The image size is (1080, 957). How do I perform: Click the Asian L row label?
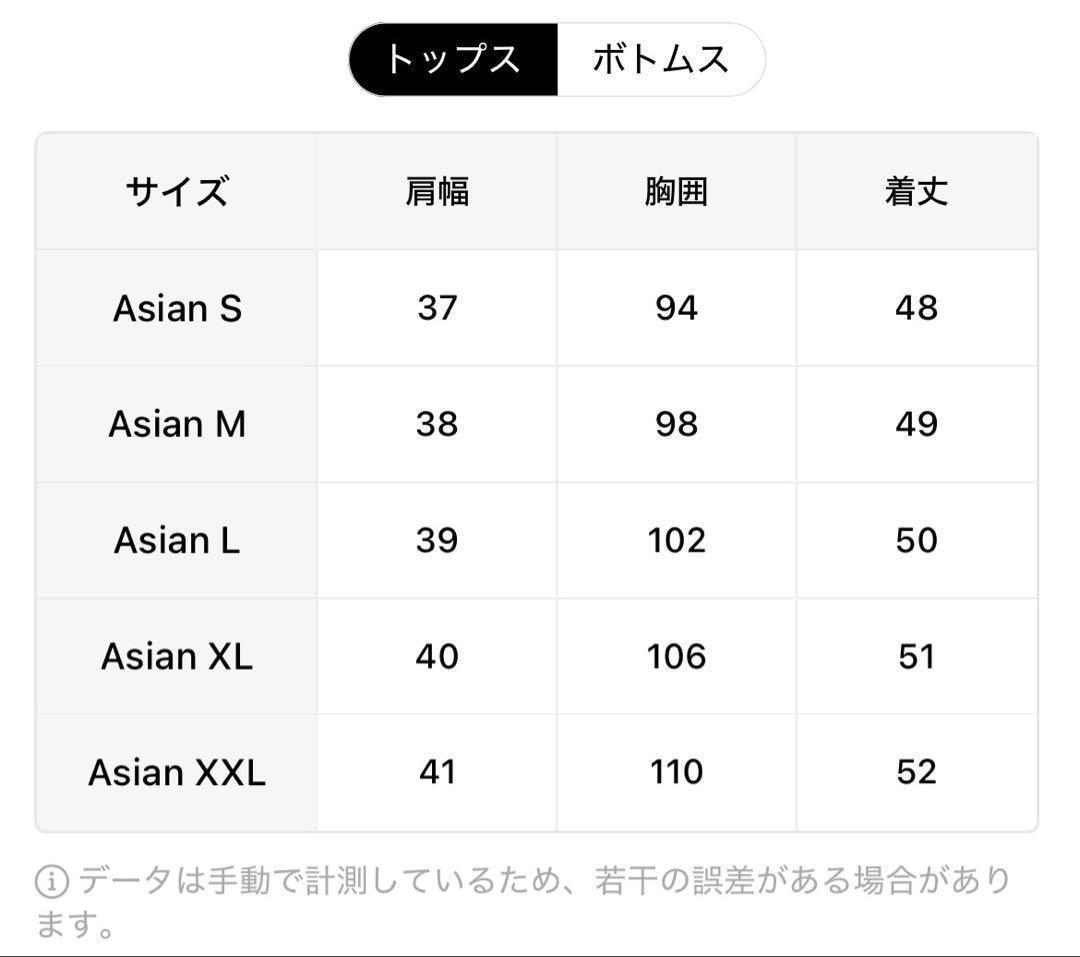177,540
